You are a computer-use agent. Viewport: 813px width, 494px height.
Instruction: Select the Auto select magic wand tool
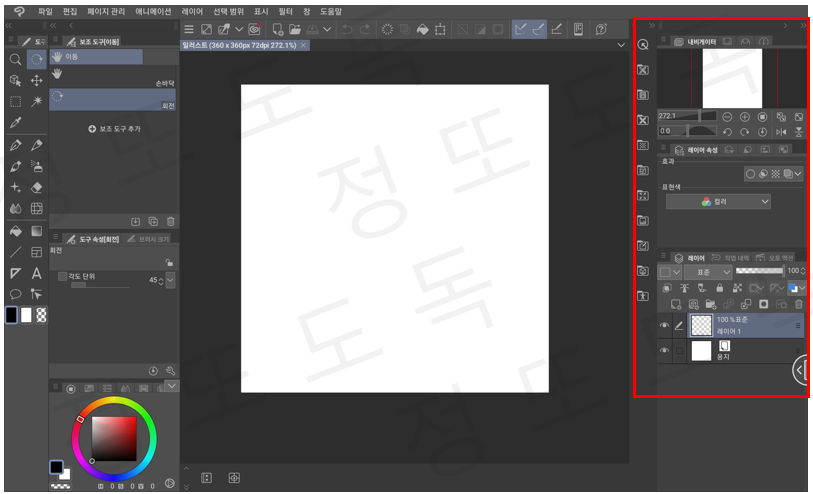pos(37,102)
